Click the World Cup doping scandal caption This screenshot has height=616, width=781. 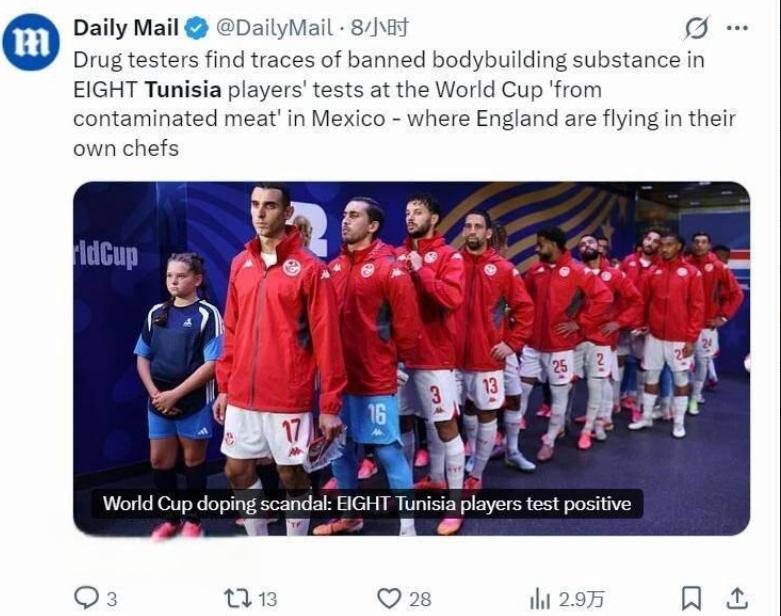tap(367, 503)
